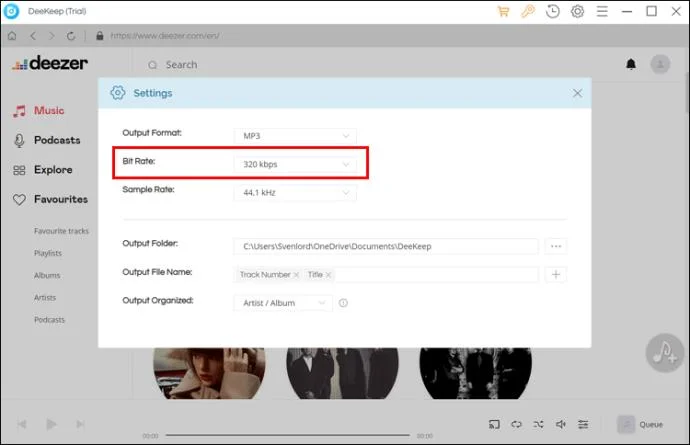Select Favourites in the sidebar

51,199
